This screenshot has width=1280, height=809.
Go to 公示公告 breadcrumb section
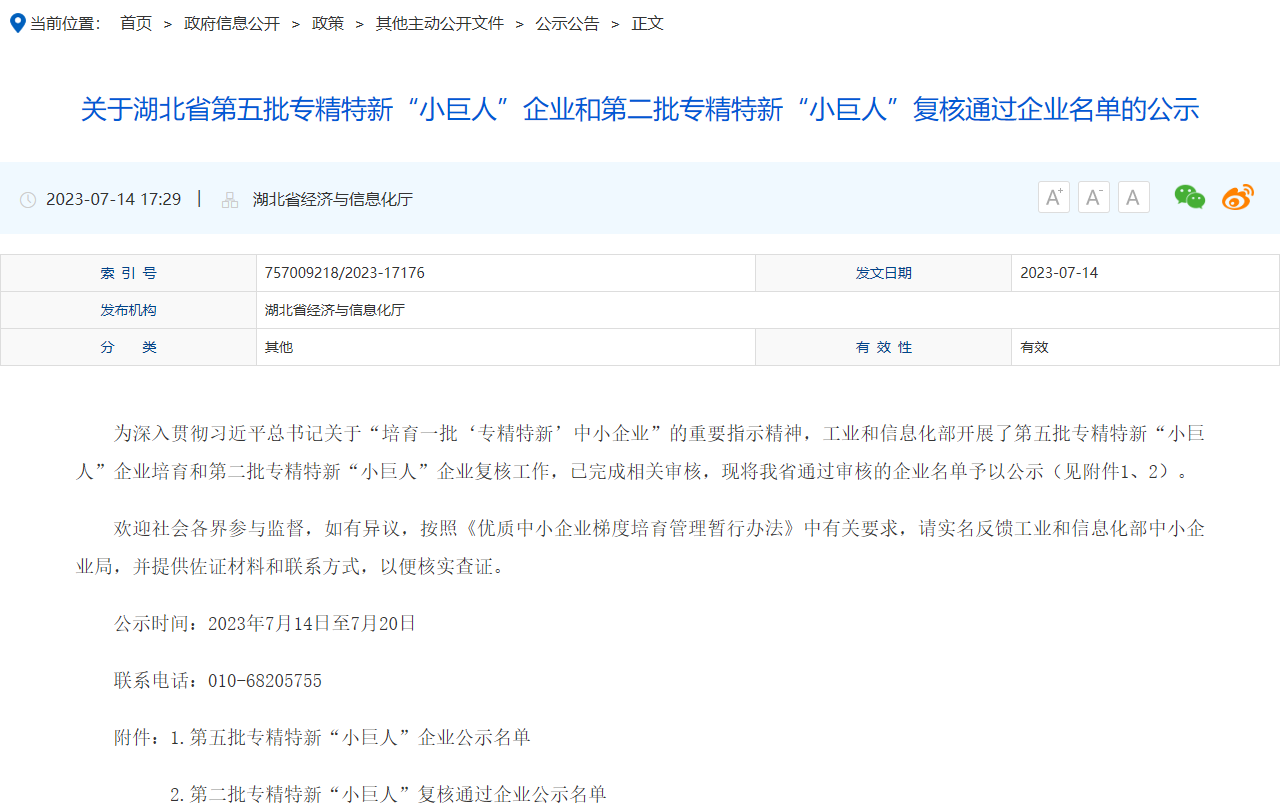(567, 23)
